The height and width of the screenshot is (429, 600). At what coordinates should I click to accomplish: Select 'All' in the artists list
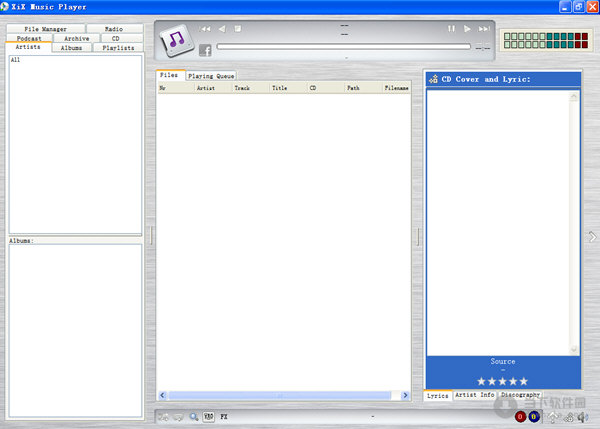[15, 60]
